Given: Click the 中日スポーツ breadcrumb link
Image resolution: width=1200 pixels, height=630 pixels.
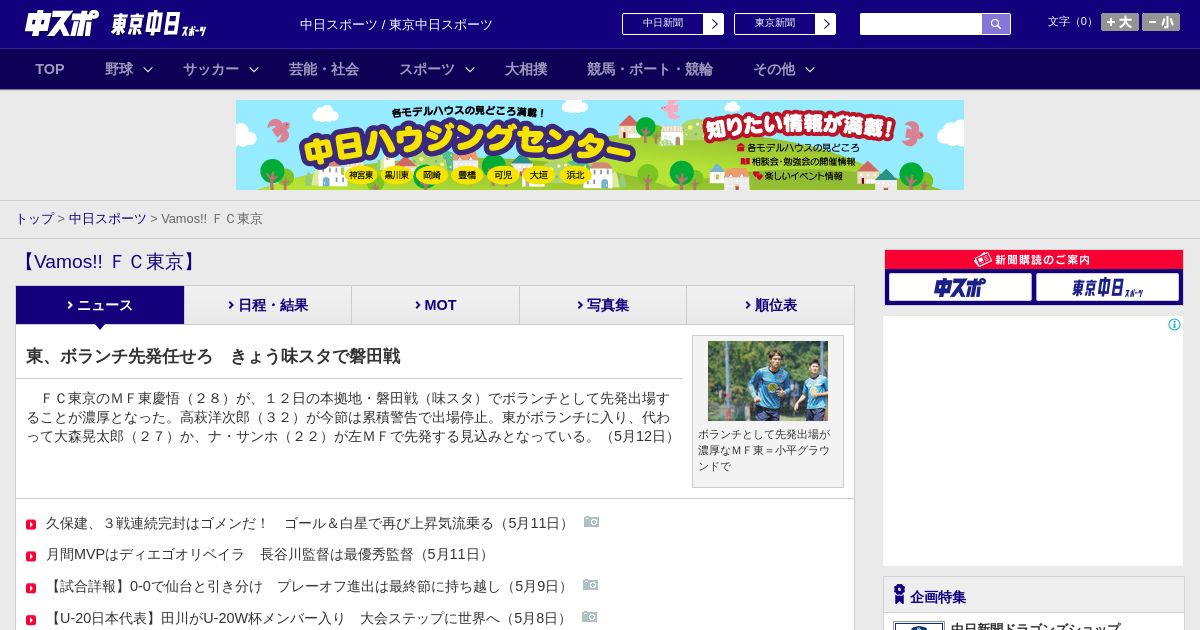Looking at the screenshot, I should click(x=108, y=219).
